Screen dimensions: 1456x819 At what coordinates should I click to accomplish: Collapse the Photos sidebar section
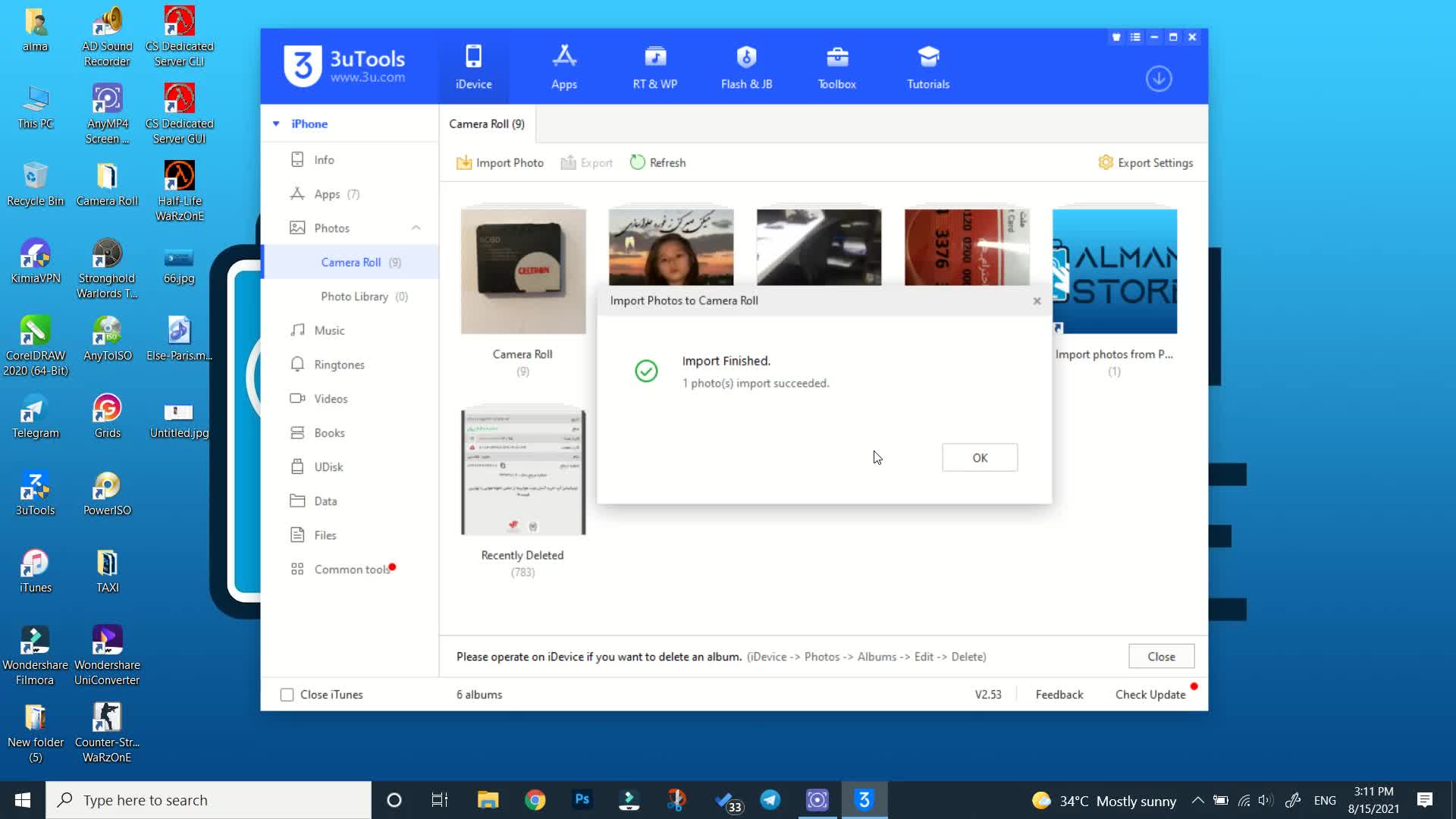click(416, 227)
